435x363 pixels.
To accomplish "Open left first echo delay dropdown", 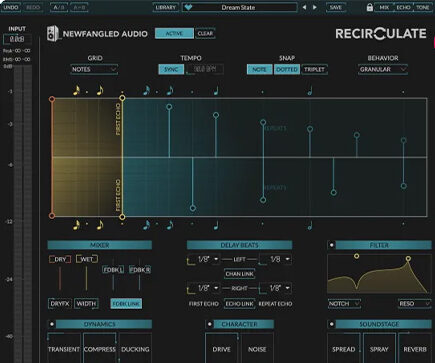I will pyautogui.click(x=203, y=259).
